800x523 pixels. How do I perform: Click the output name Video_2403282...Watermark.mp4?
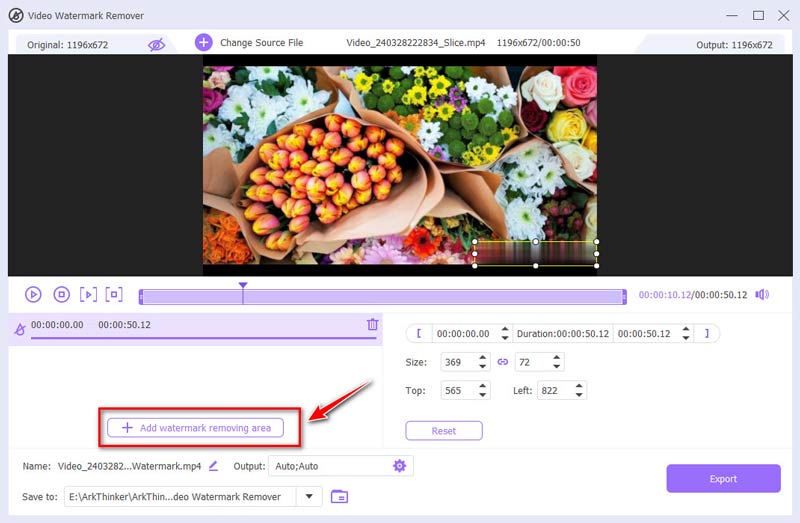tap(129, 466)
